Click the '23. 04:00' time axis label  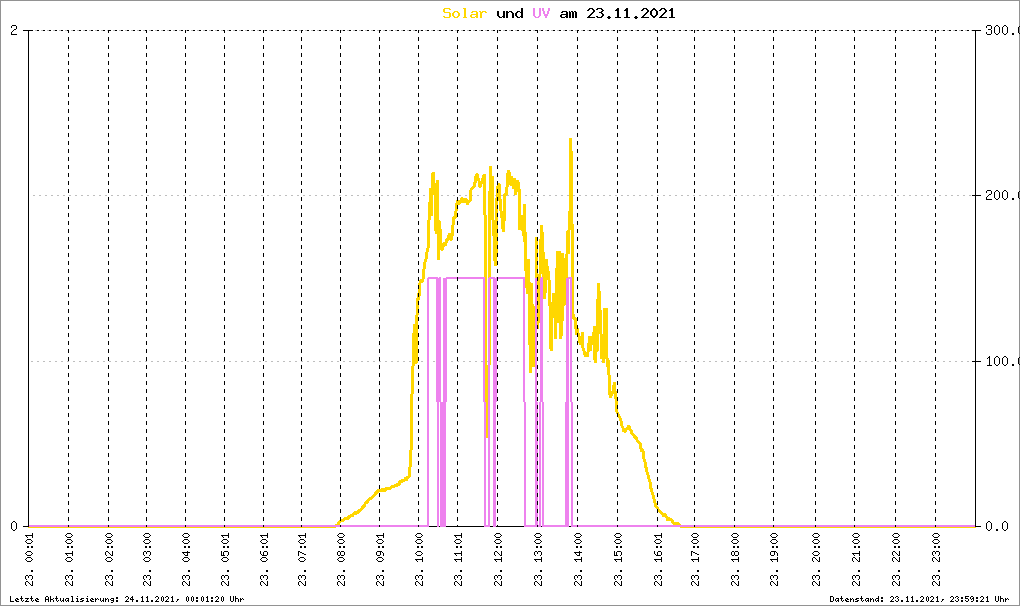[186, 560]
